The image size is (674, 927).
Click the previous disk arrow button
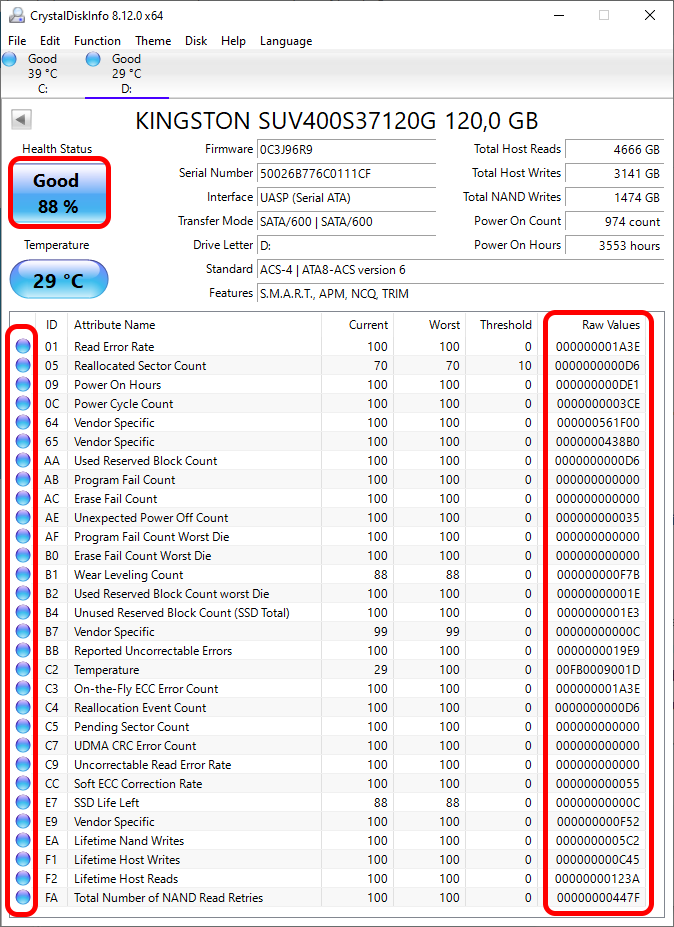(21, 120)
